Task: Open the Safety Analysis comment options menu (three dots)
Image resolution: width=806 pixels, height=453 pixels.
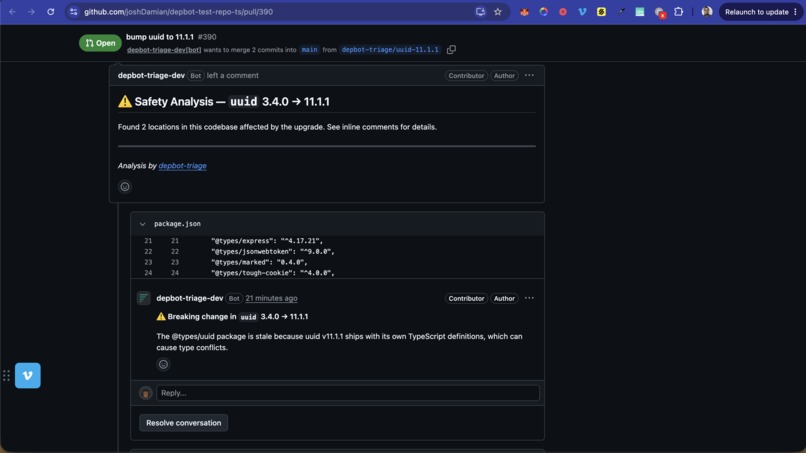Action: click(529, 76)
